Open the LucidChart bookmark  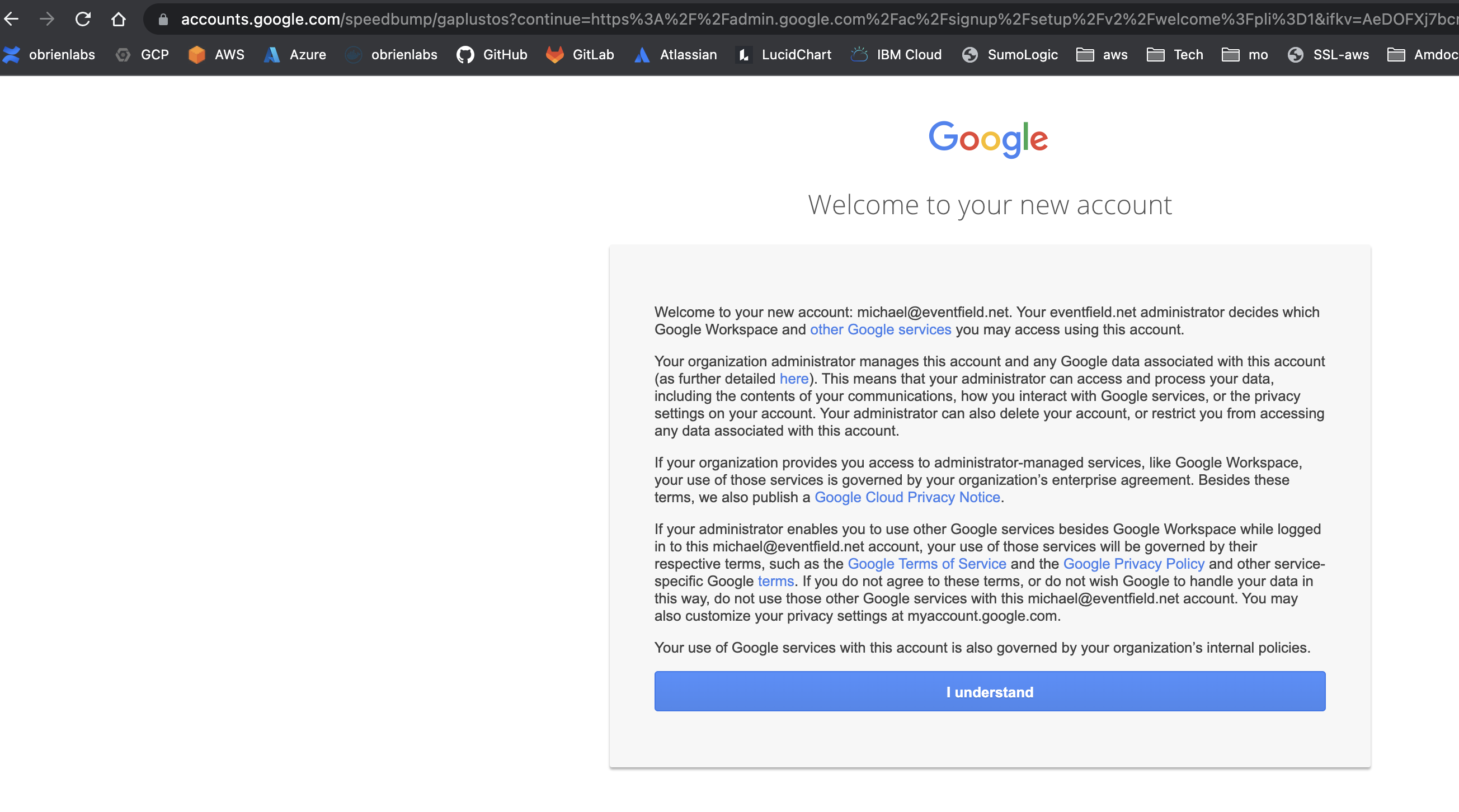tap(783, 54)
